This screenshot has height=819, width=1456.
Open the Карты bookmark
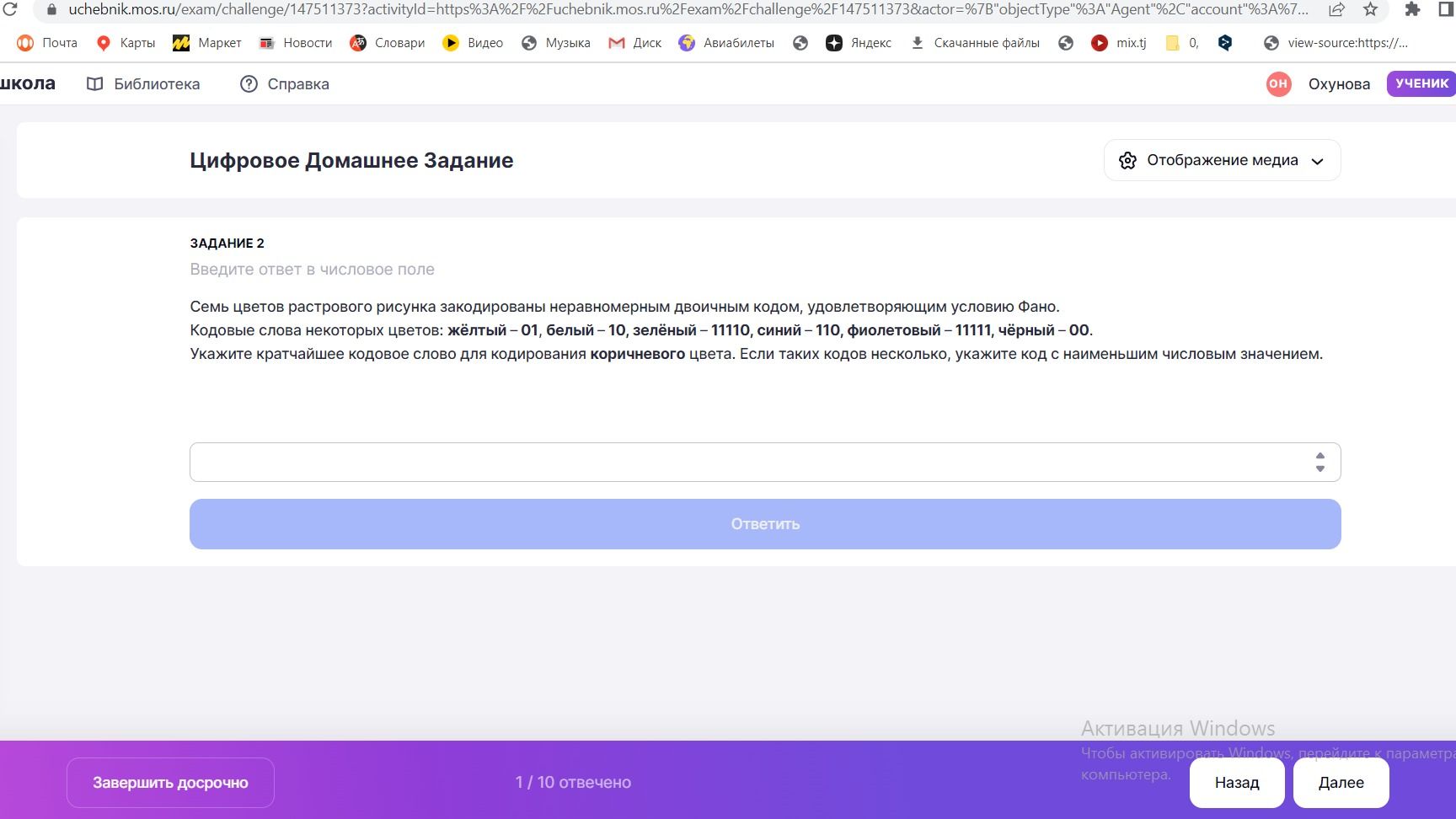(126, 43)
